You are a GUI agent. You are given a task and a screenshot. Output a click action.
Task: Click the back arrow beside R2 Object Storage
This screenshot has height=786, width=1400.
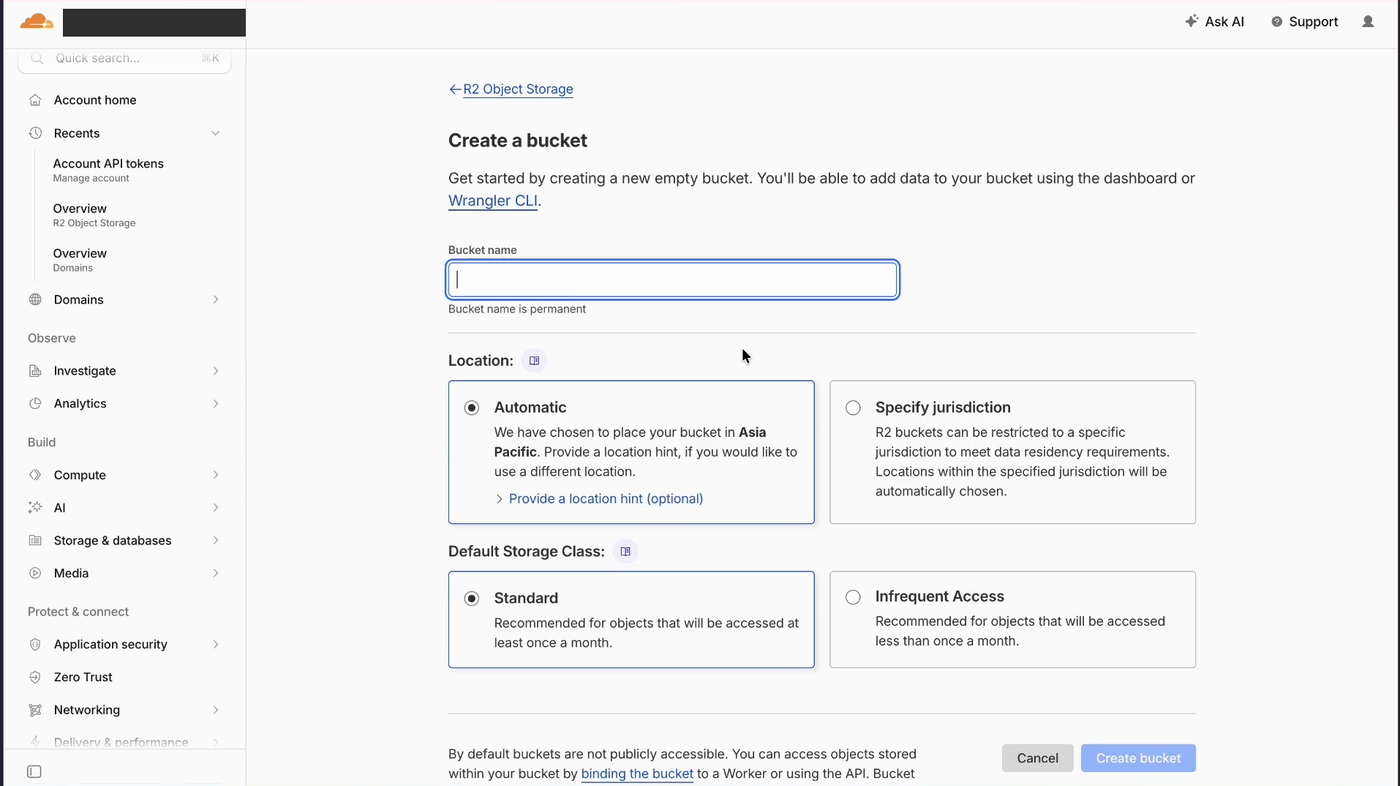coord(455,89)
